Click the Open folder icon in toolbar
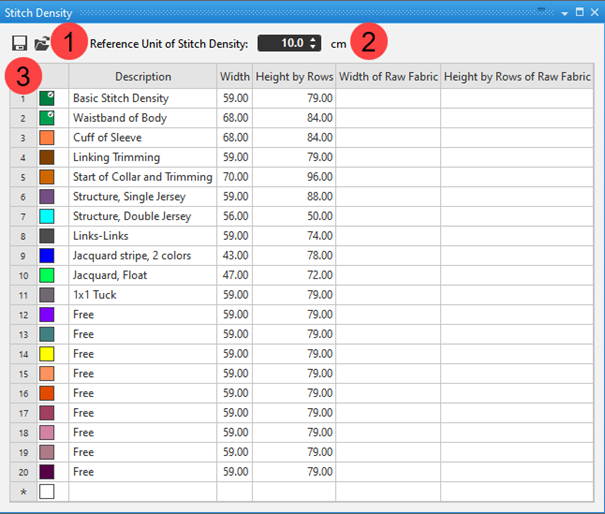This screenshot has width=605, height=514. click(x=41, y=44)
